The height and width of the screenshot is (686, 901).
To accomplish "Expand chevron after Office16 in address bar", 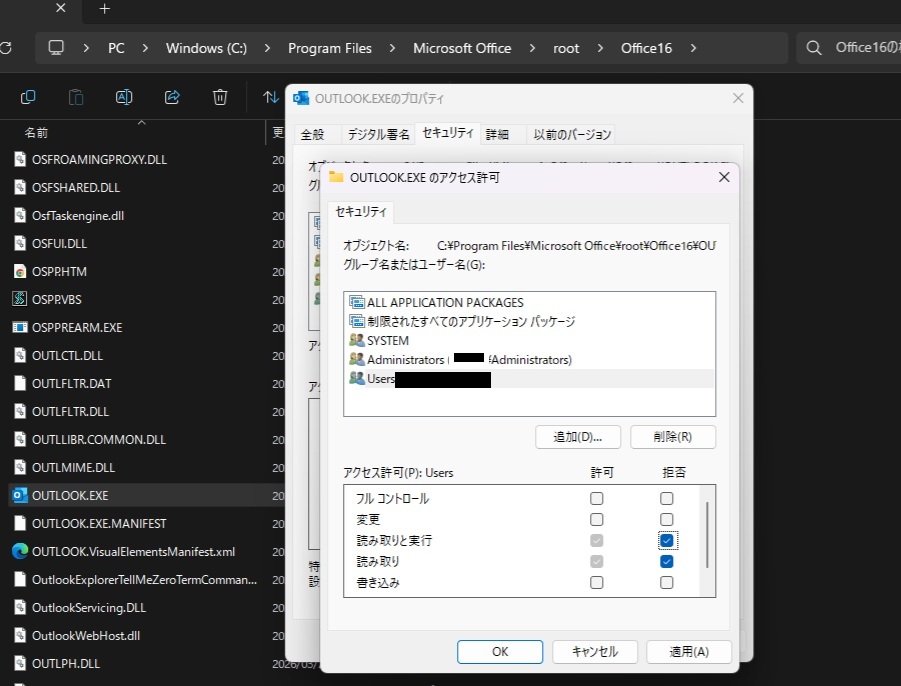I will pos(693,48).
